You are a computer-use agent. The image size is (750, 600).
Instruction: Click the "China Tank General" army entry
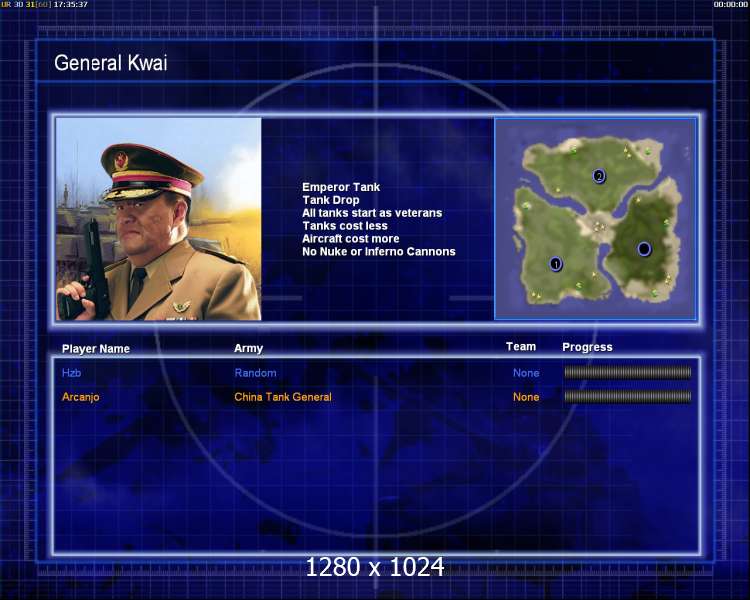[x=283, y=397]
